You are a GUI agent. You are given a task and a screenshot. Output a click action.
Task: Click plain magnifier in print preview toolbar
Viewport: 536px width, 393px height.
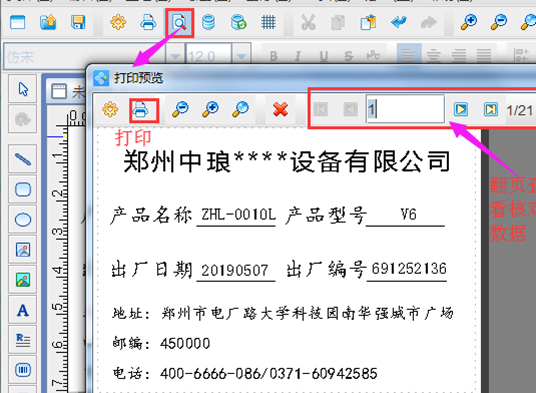coord(240,110)
